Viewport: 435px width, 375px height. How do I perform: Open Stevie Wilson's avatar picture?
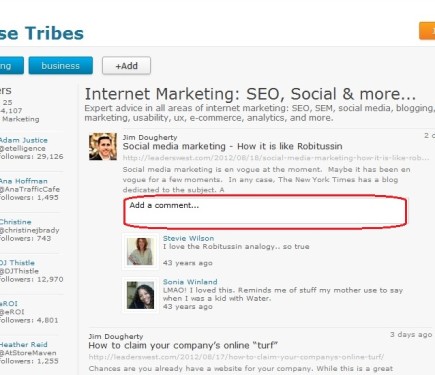[140, 252]
